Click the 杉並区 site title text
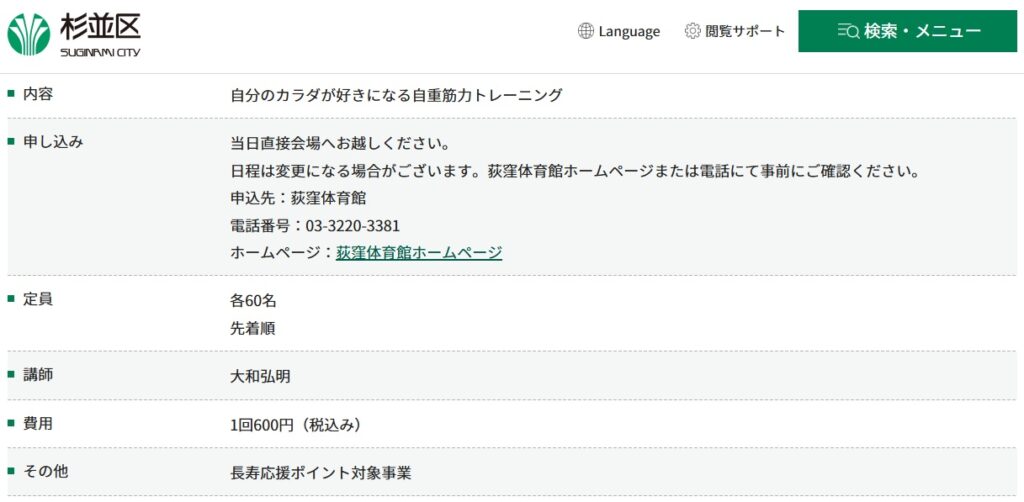This screenshot has width=1024, height=502. [x=100, y=27]
